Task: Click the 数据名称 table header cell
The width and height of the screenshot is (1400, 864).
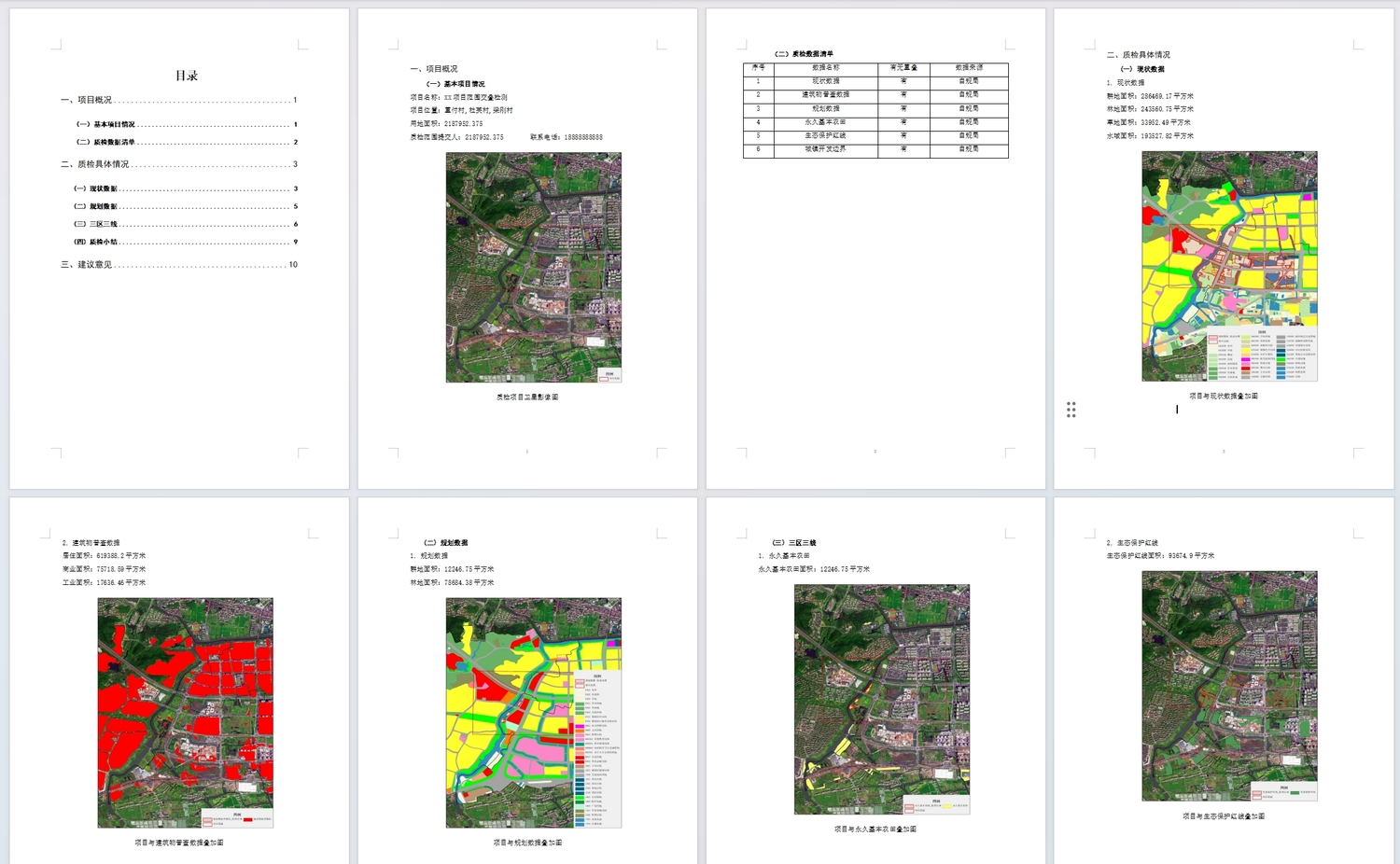Action: [826, 68]
